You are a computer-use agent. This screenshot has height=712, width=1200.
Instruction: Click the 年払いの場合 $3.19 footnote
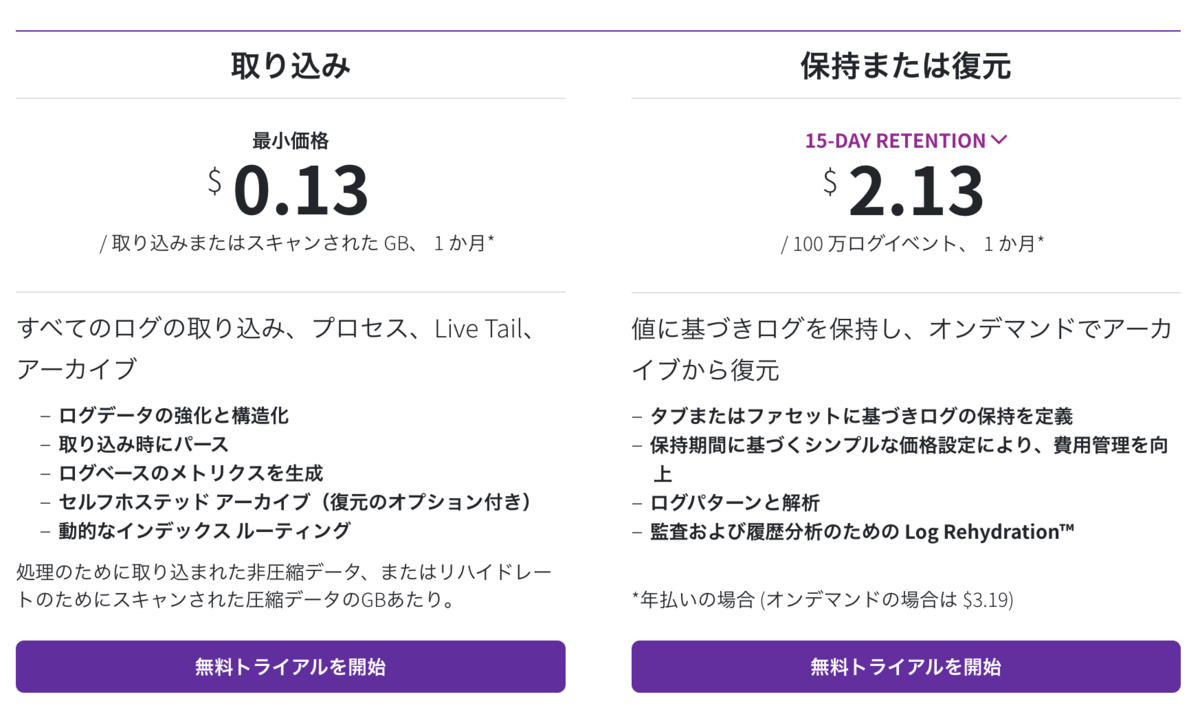tap(823, 600)
